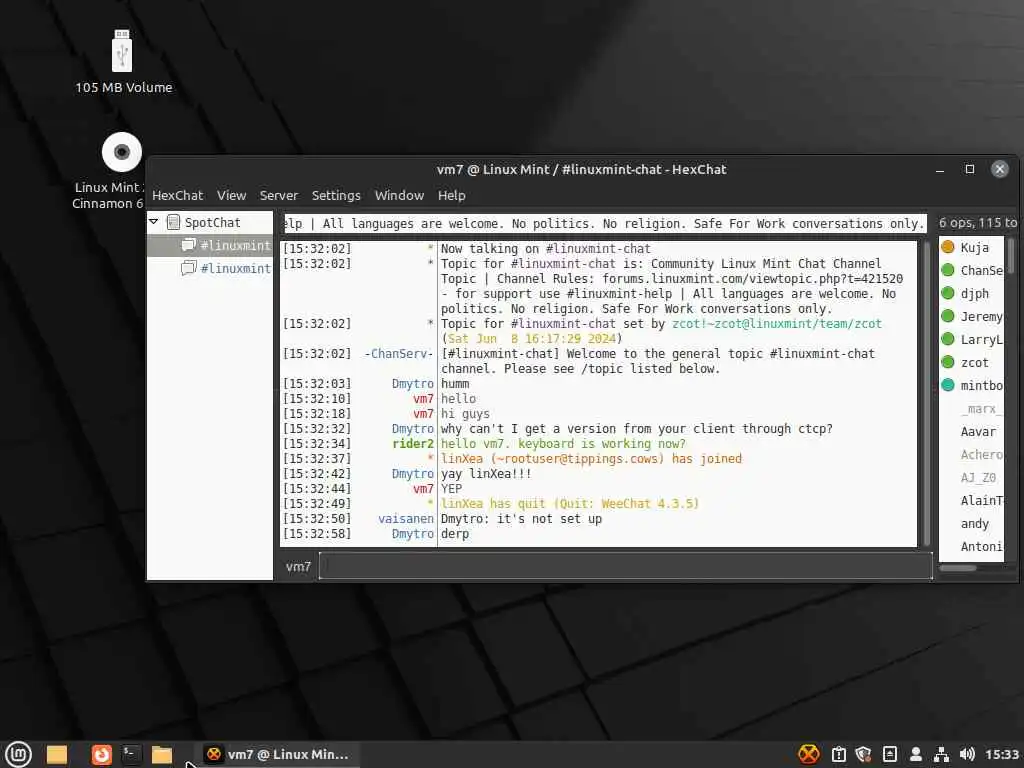Image resolution: width=1024 pixels, height=768 pixels.
Task: Open the Window menu
Action: pos(399,195)
